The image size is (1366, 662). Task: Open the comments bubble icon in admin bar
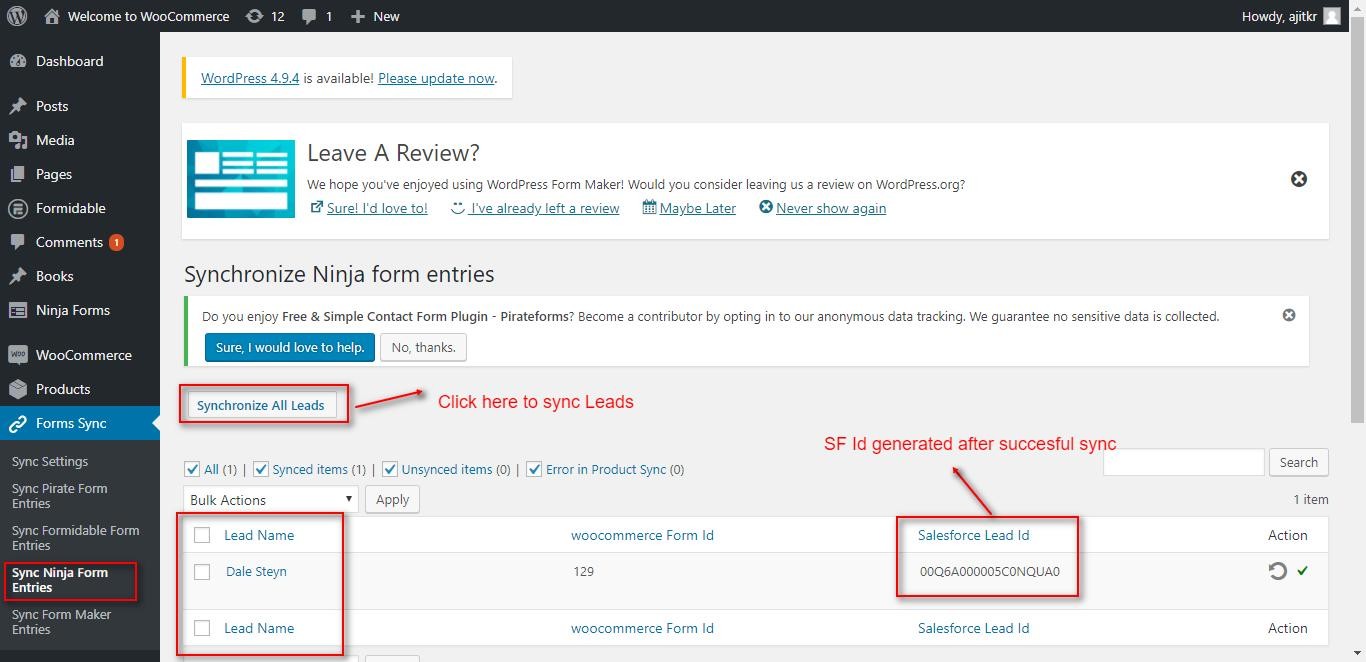[310, 16]
